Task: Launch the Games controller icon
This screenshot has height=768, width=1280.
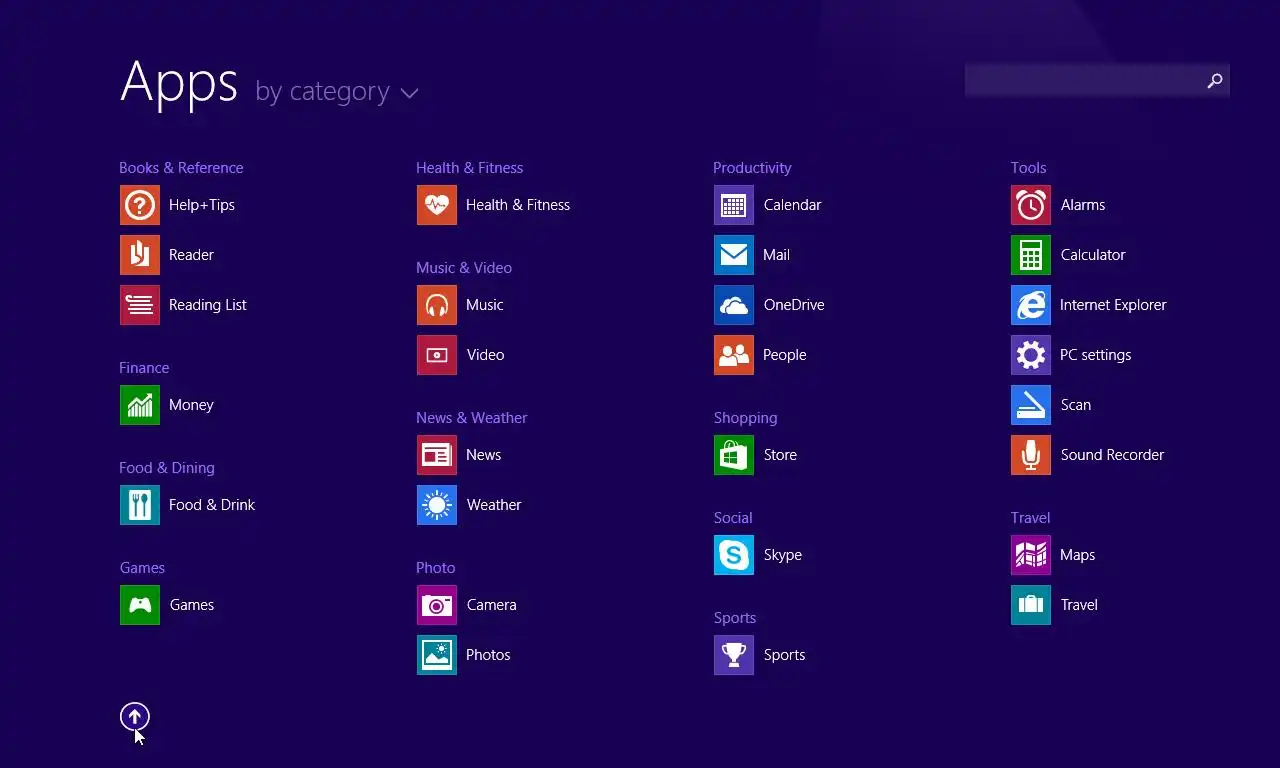Action: click(140, 605)
